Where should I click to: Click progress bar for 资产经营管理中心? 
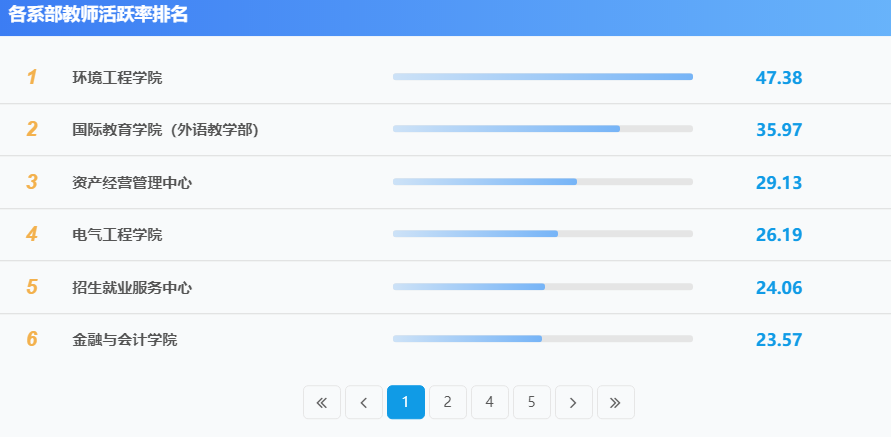(543, 182)
